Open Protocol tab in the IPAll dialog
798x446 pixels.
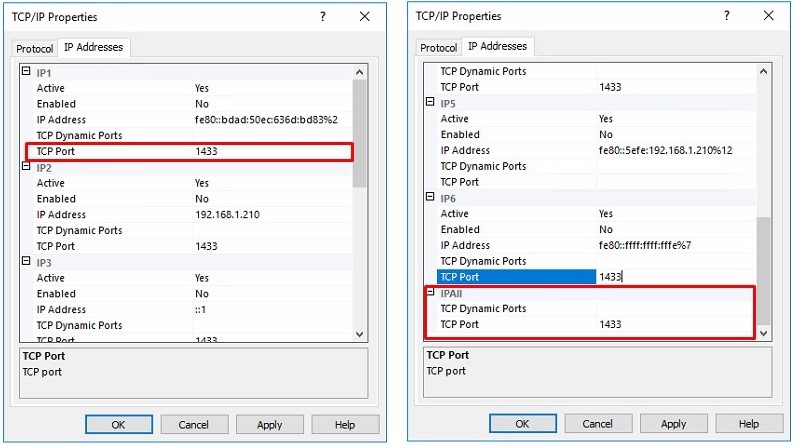[x=438, y=48]
